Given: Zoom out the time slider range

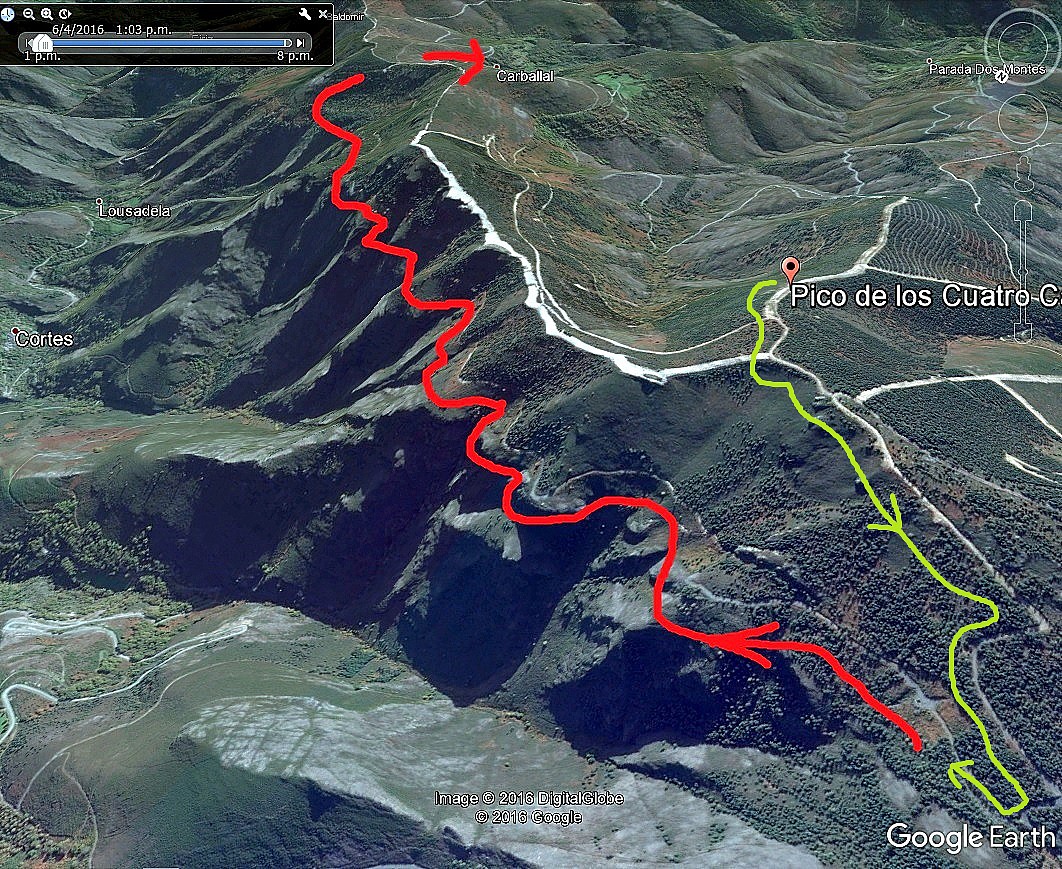Looking at the screenshot, I should 28,14.
